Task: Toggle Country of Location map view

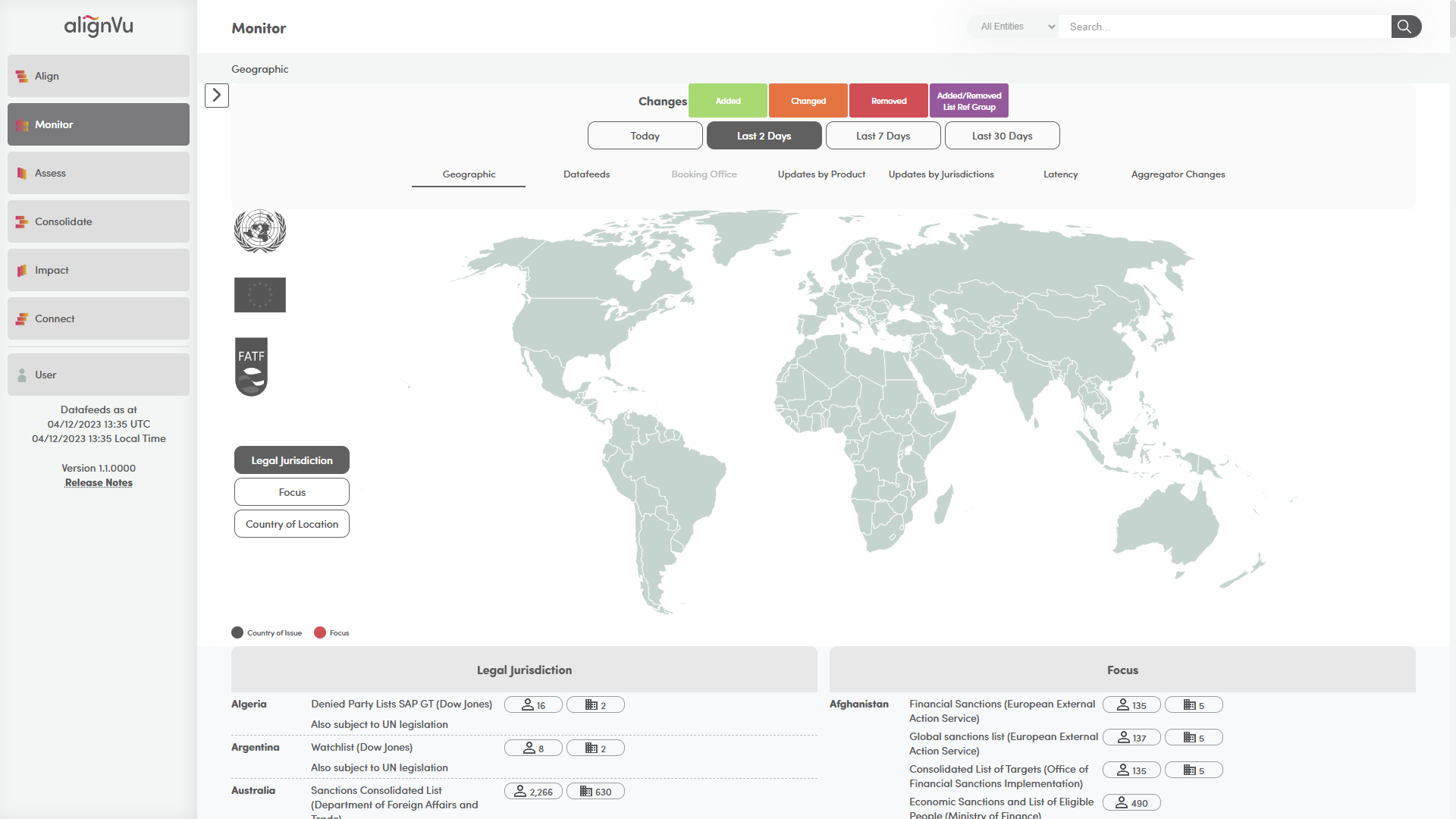Action: point(292,524)
